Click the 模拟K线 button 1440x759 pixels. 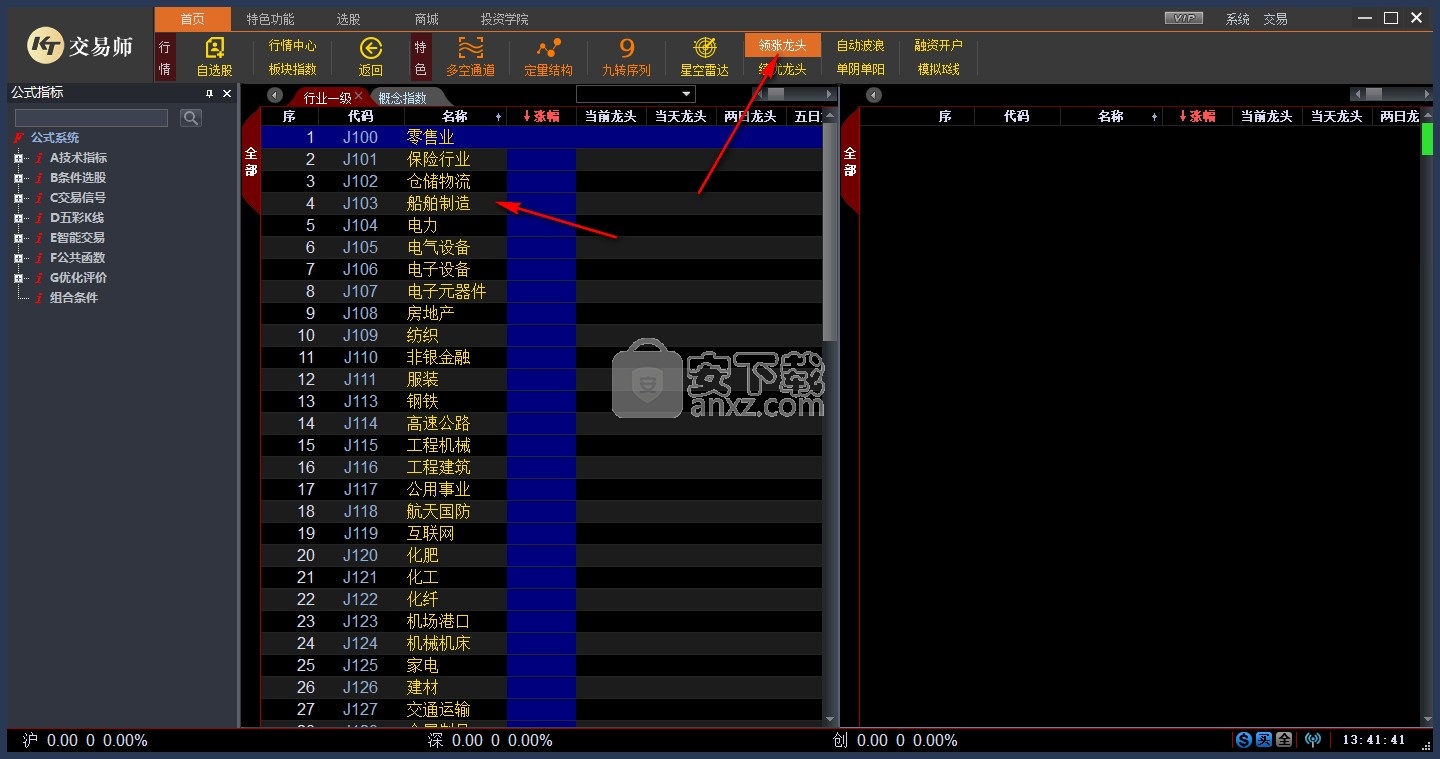pos(939,69)
